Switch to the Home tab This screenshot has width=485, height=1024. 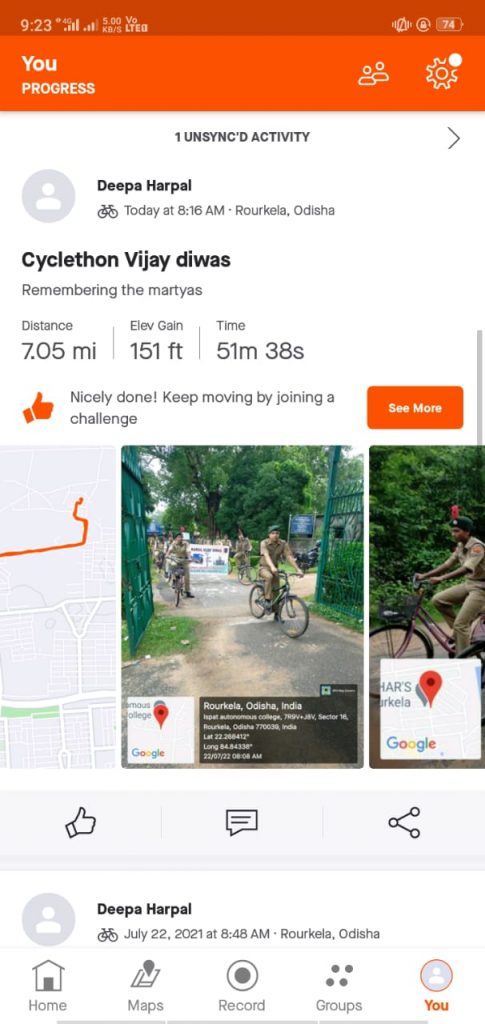pos(48,986)
